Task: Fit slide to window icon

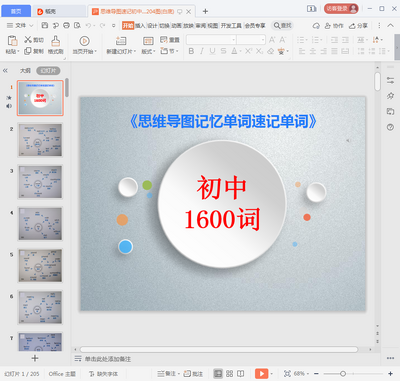Action: click(x=287, y=374)
